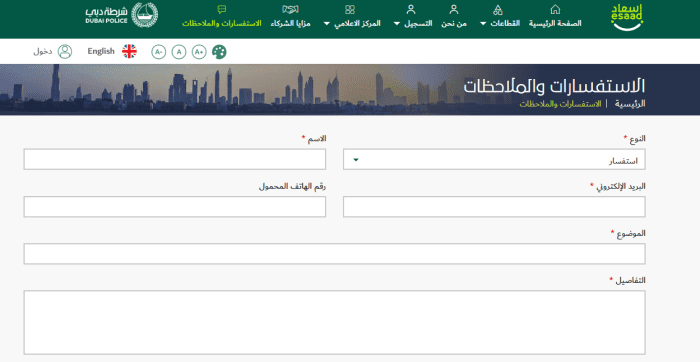The width and height of the screenshot is (700, 362).
Task: Click the دخول login link
Action: [42, 51]
